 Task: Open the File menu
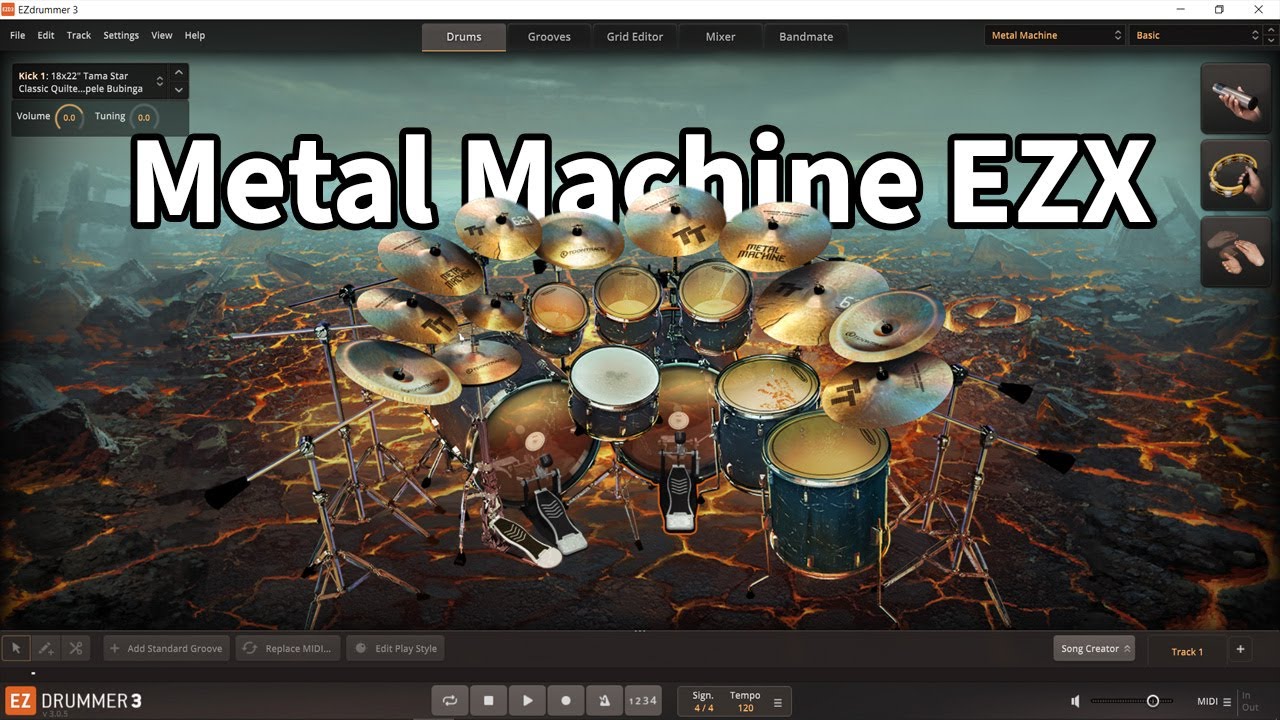tap(18, 35)
